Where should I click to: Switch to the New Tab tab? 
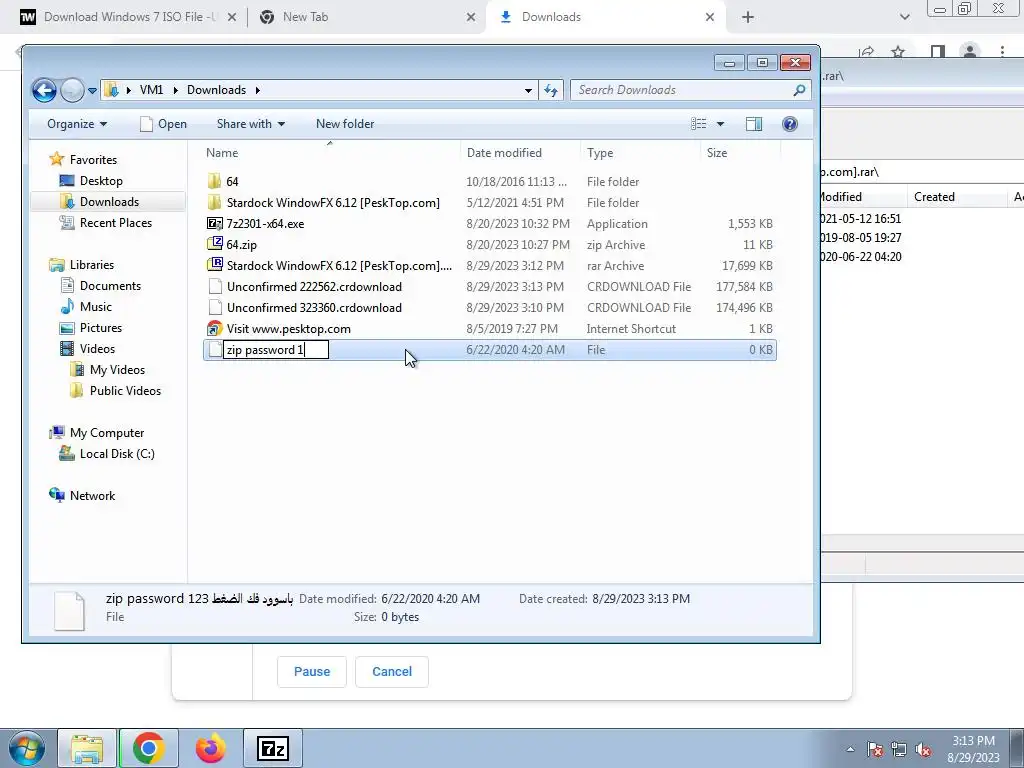coord(305,17)
